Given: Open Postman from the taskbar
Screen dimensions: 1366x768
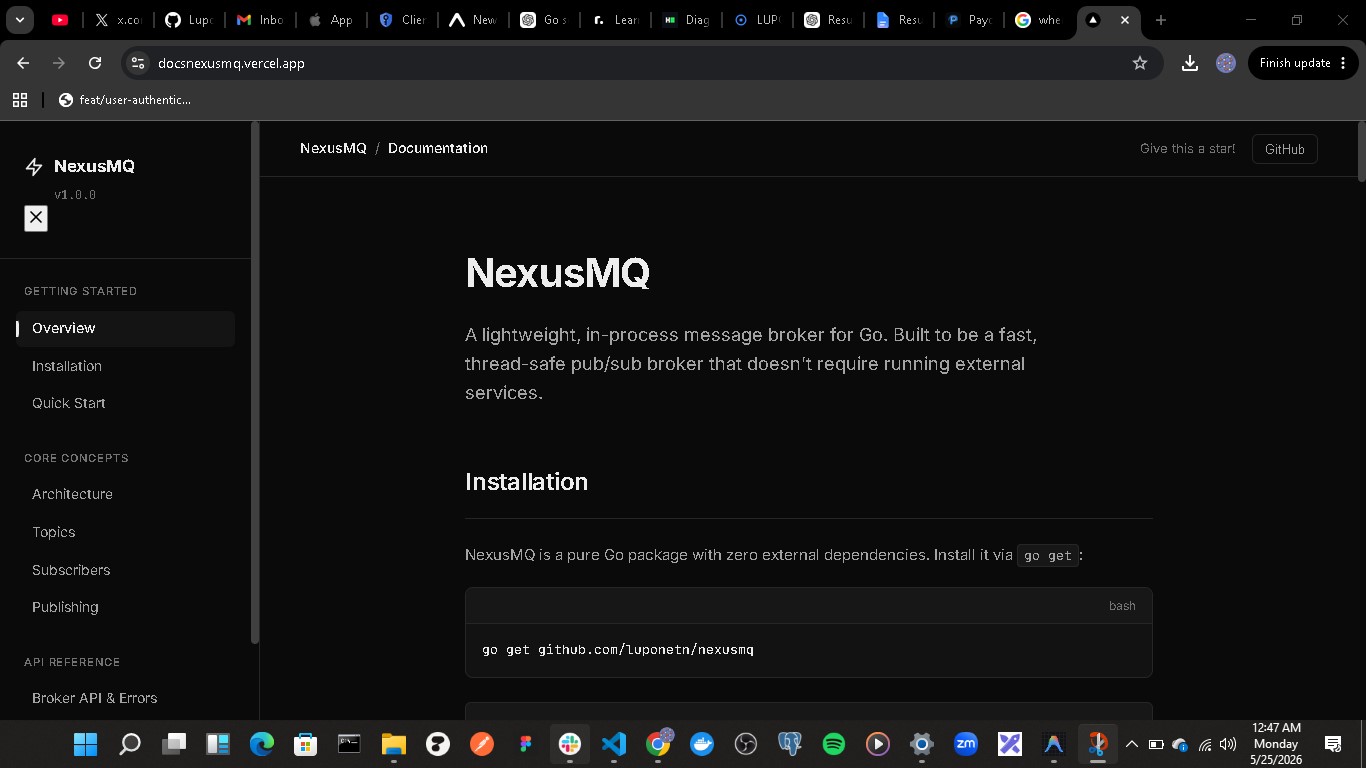Looking at the screenshot, I should click(481, 744).
